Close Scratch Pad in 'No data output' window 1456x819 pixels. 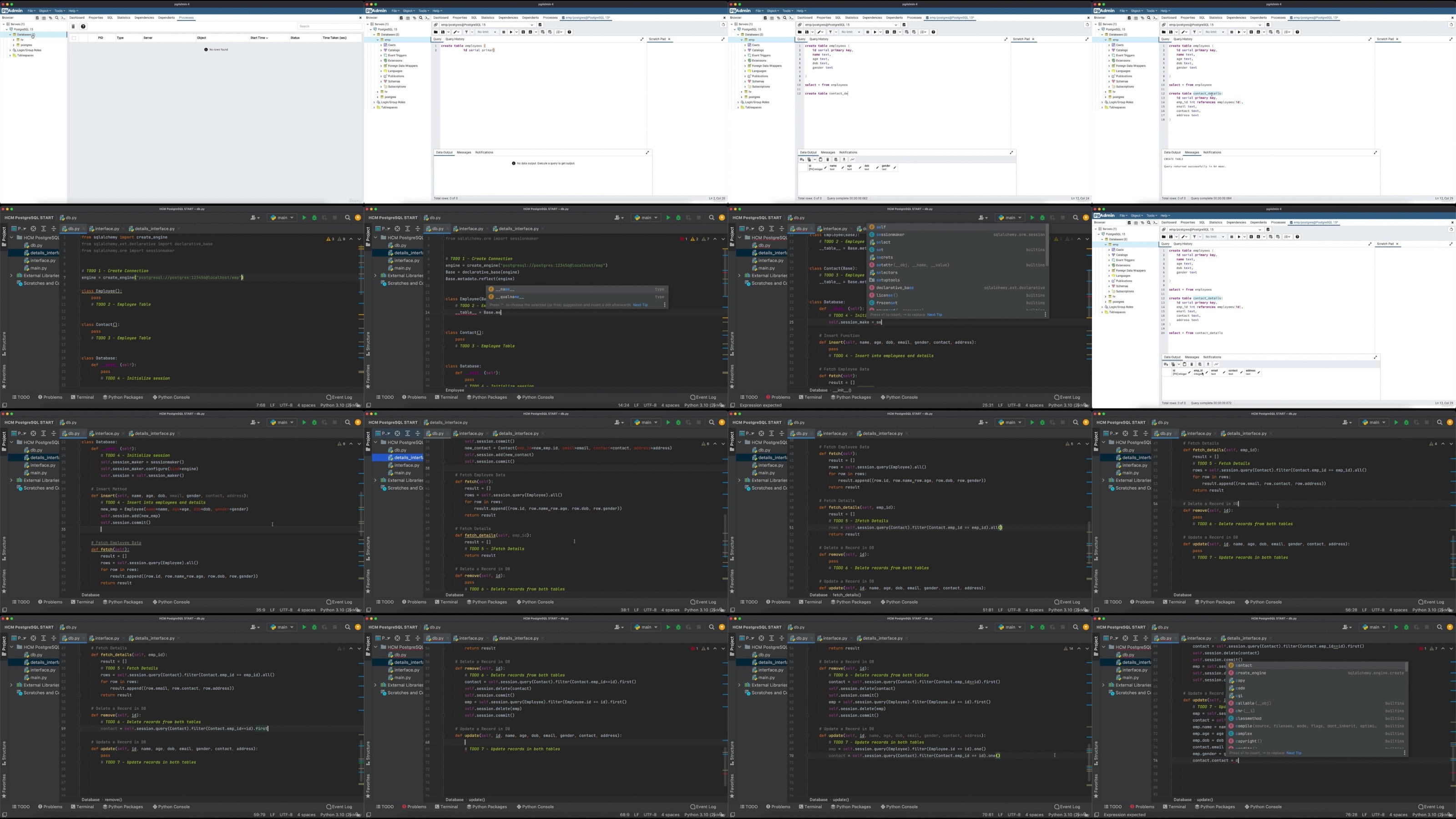(669, 39)
